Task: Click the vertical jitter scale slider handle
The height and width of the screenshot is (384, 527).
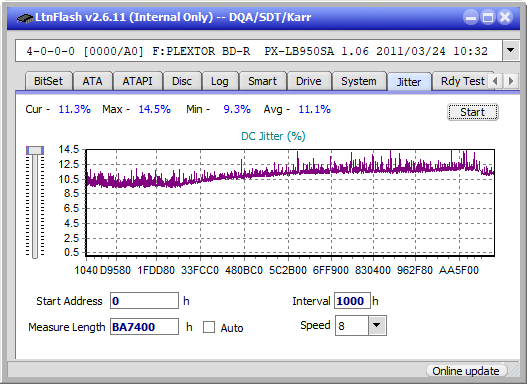Action: pyautogui.click(x=35, y=150)
